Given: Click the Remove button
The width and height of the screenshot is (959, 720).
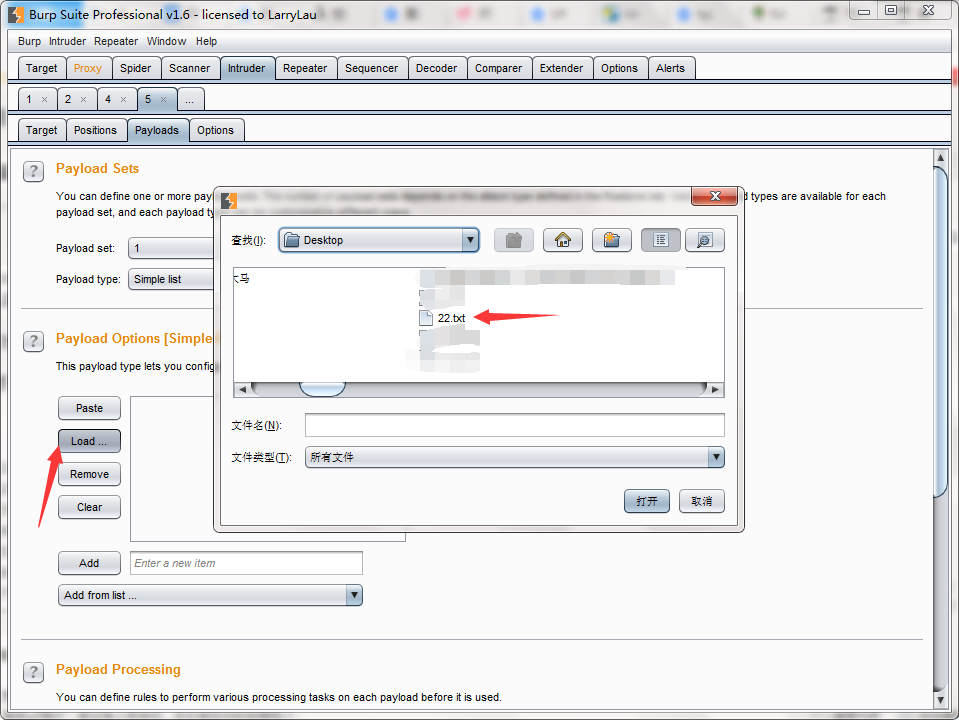Looking at the screenshot, I should (x=89, y=474).
